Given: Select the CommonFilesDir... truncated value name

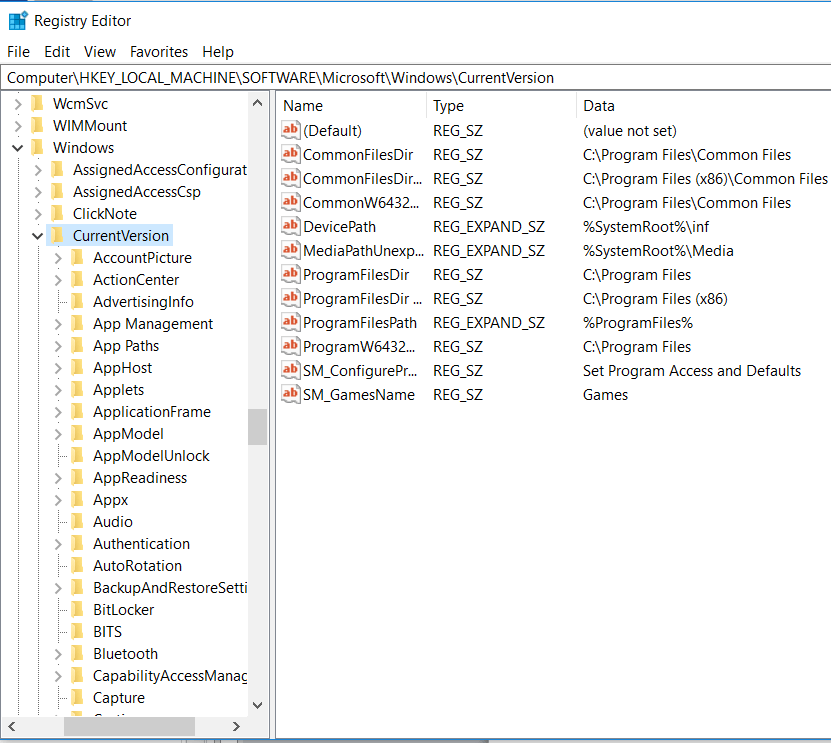Looking at the screenshot, I should pyautogui.click(x=363, y=179).
